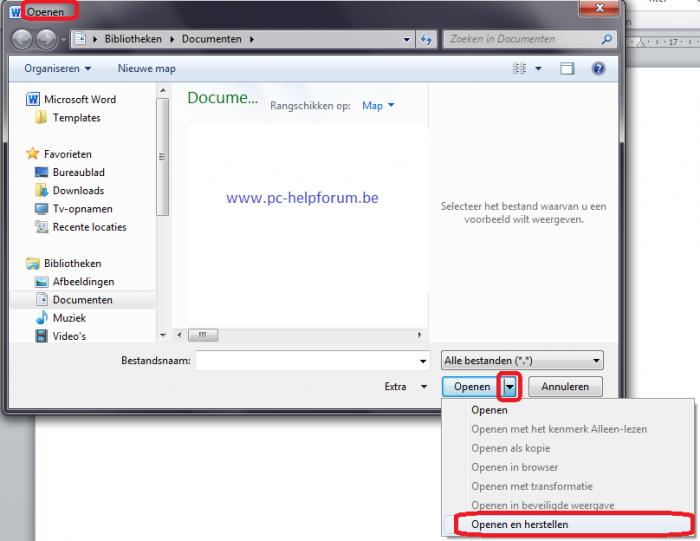Open the Downloads folder

(69, 191)
